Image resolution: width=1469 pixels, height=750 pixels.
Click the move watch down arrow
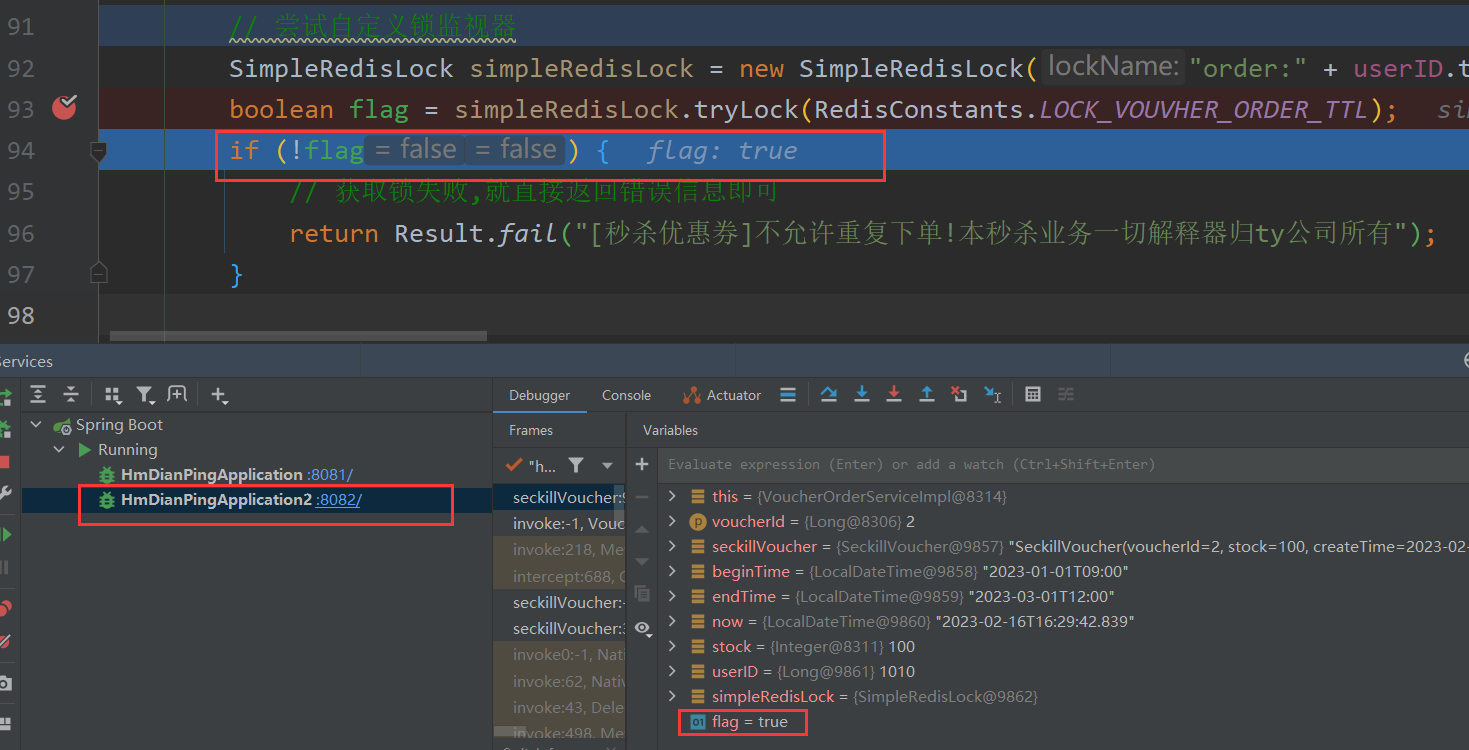point(642,560)
